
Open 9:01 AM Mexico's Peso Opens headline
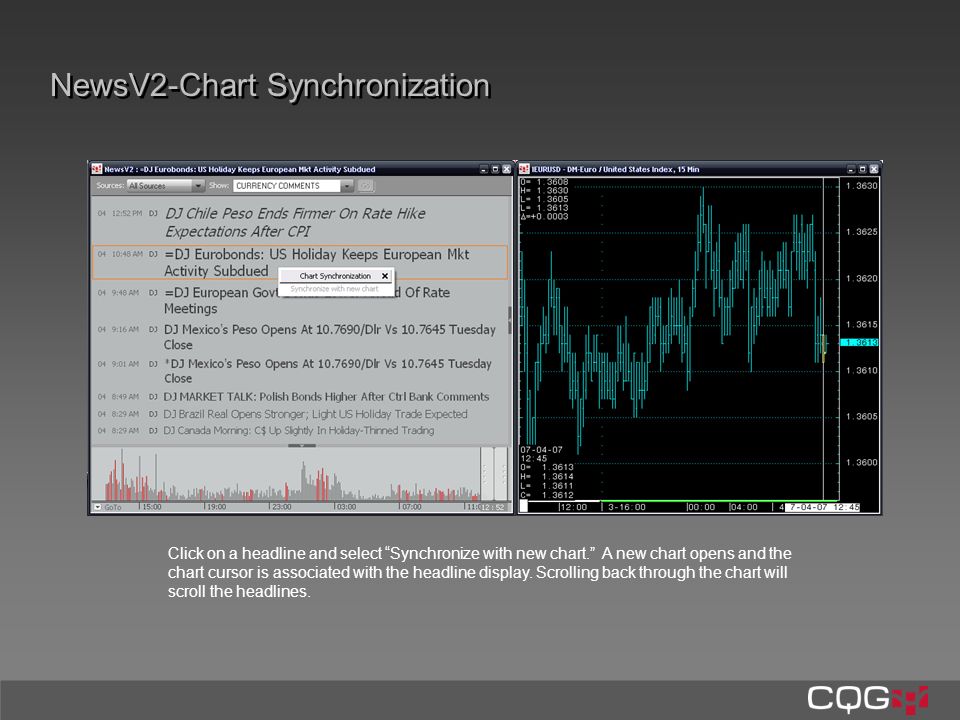point(328,371)
